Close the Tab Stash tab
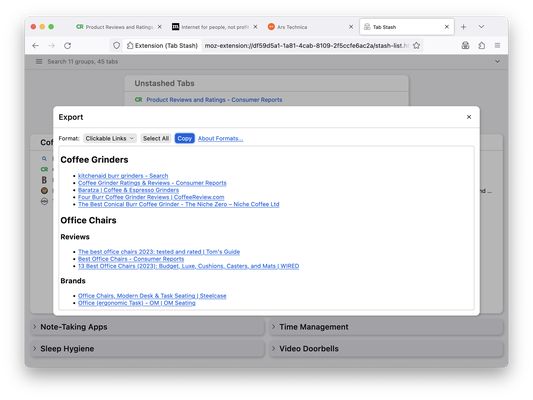The width and height of the screenshot is (533, 400). point(447,27)
